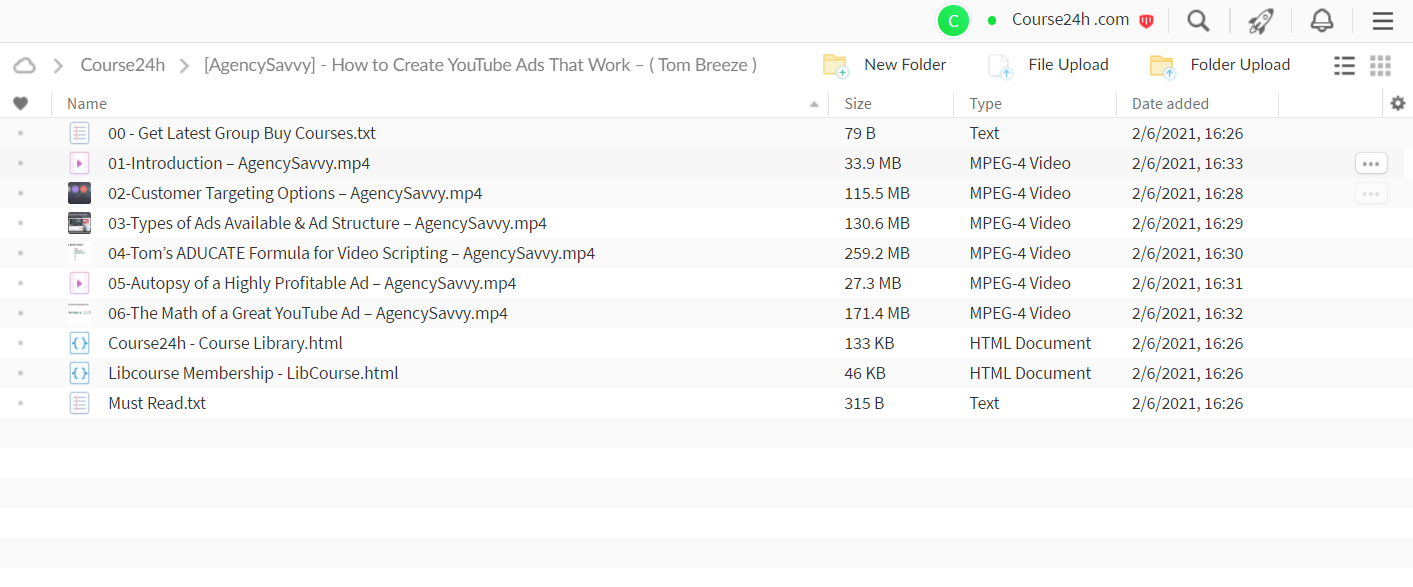Click the AgencySavvy folder breadcrumb
This screenshot has width=1413, height=587.
click(480, 65)
